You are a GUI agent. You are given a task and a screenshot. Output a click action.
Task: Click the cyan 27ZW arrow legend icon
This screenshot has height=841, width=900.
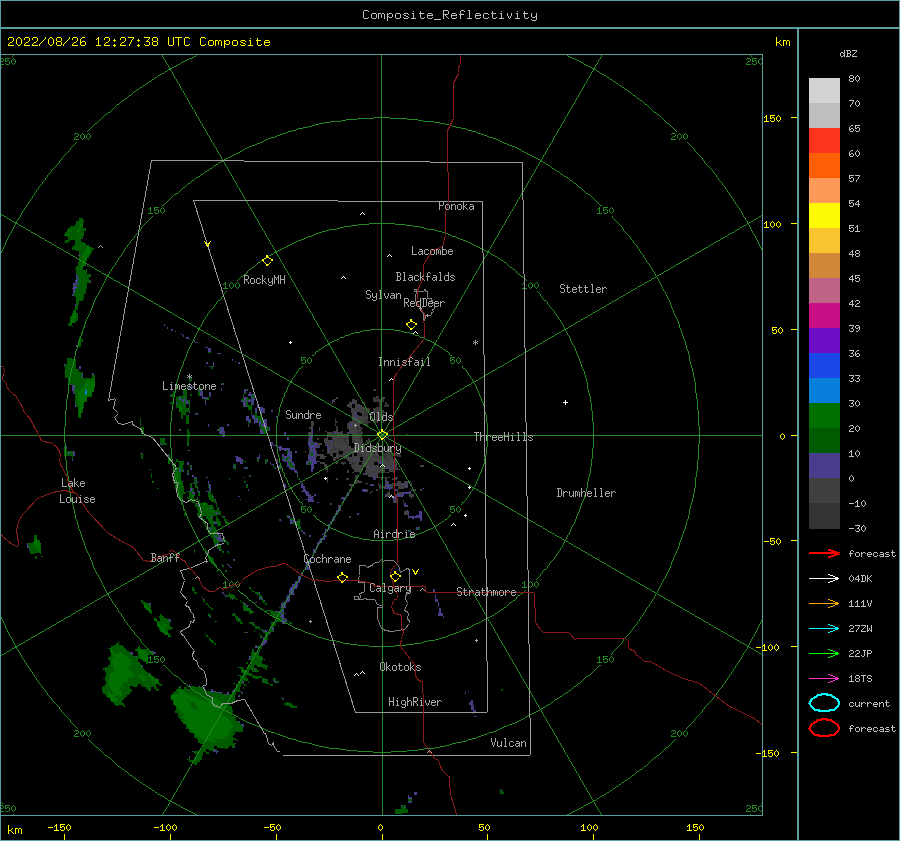[x=824, y=629]
